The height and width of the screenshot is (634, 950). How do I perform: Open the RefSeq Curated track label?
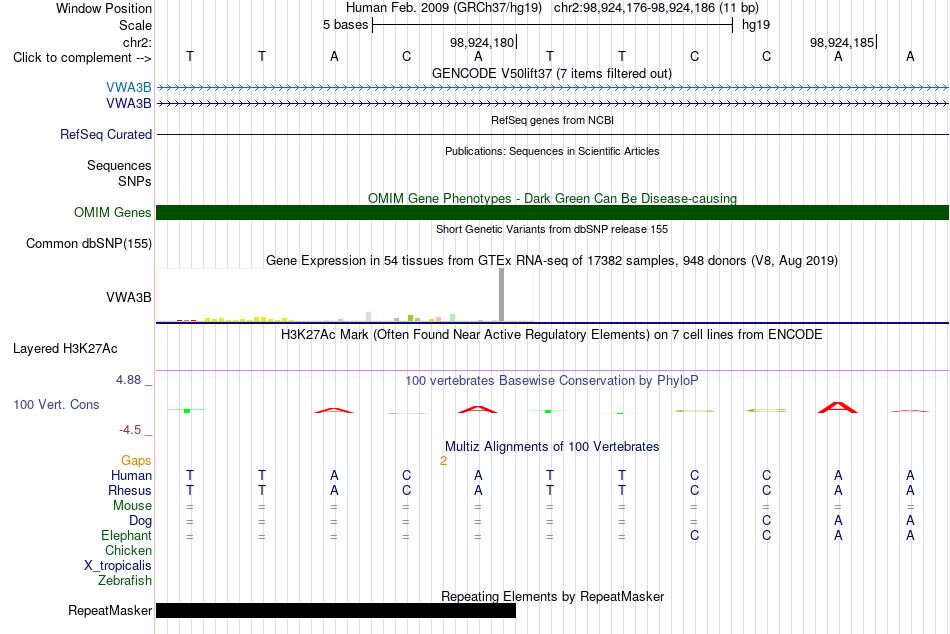tap(105, 135)
